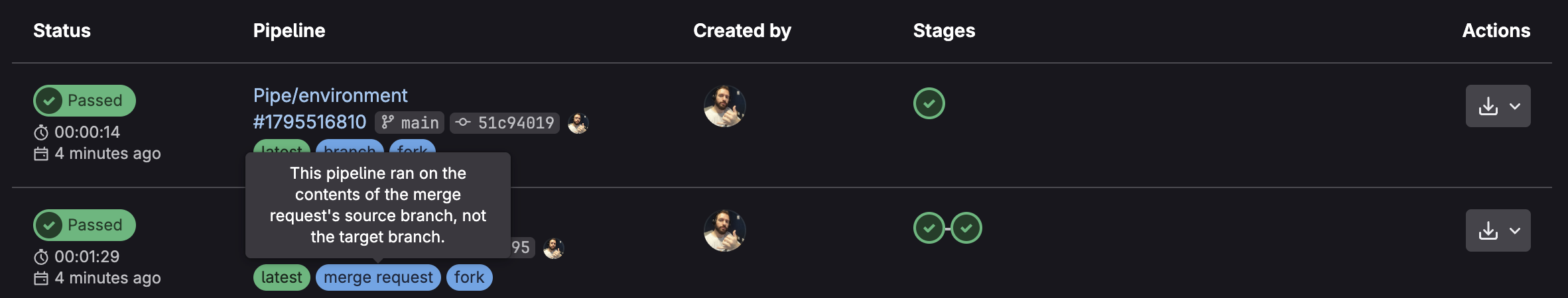Click the commit icon beside 51c94019
This screenshot has width=1568, height=298.
coord(464,123)
